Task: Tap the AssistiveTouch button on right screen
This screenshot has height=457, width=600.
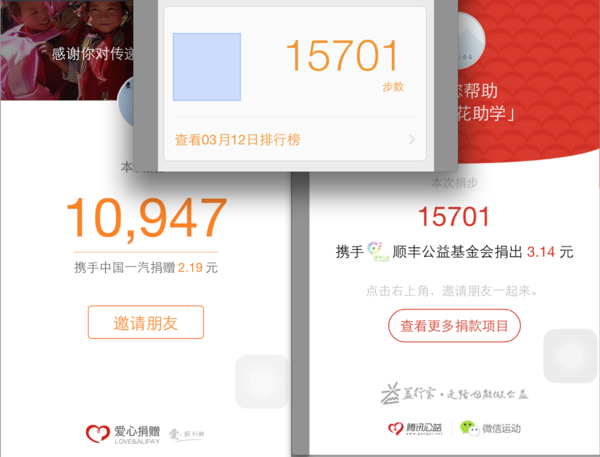Action: click(x=571, y=356)
